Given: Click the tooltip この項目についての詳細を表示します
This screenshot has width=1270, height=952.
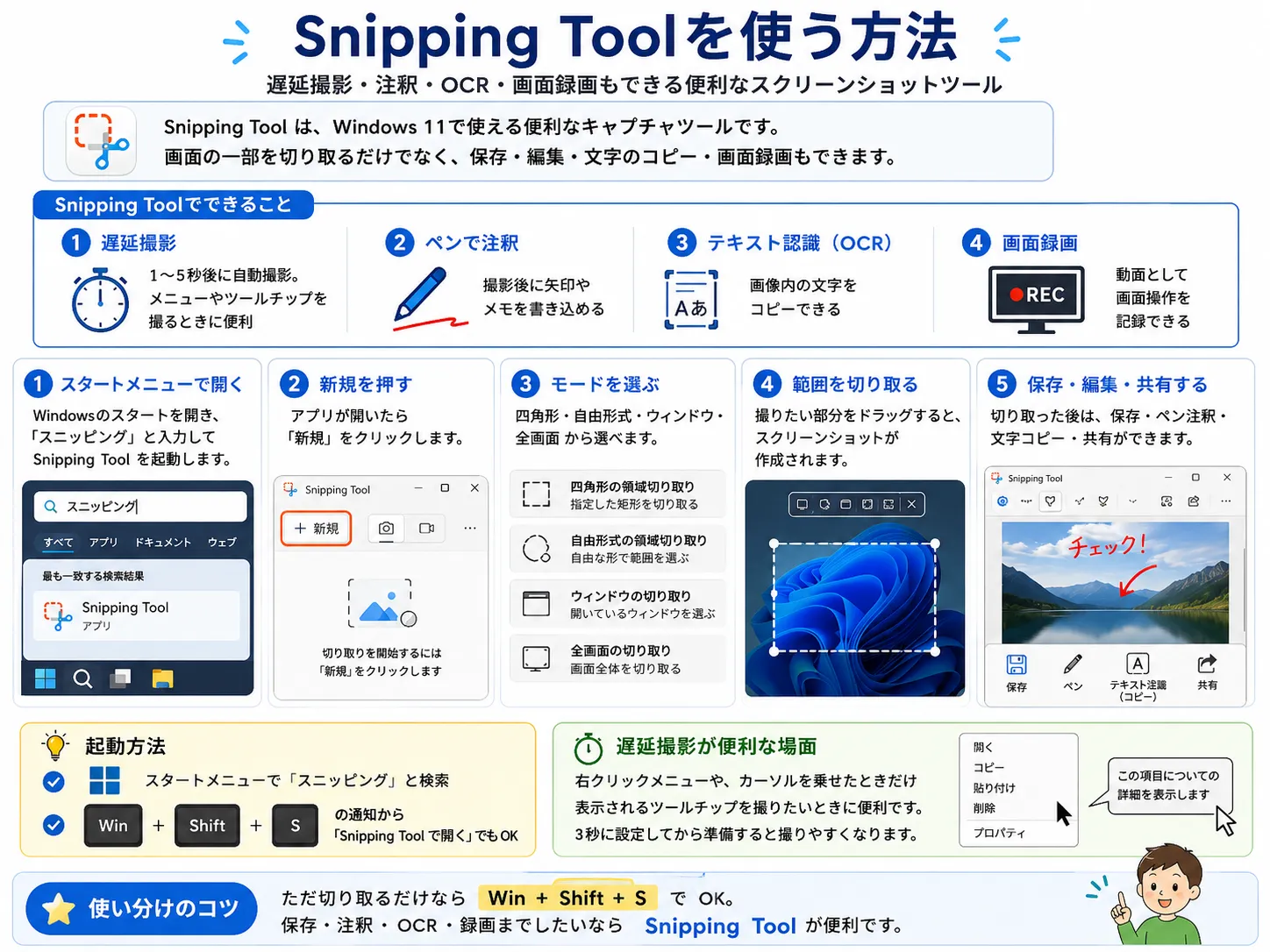Looking at the screenshot, I should point(1167,785).
